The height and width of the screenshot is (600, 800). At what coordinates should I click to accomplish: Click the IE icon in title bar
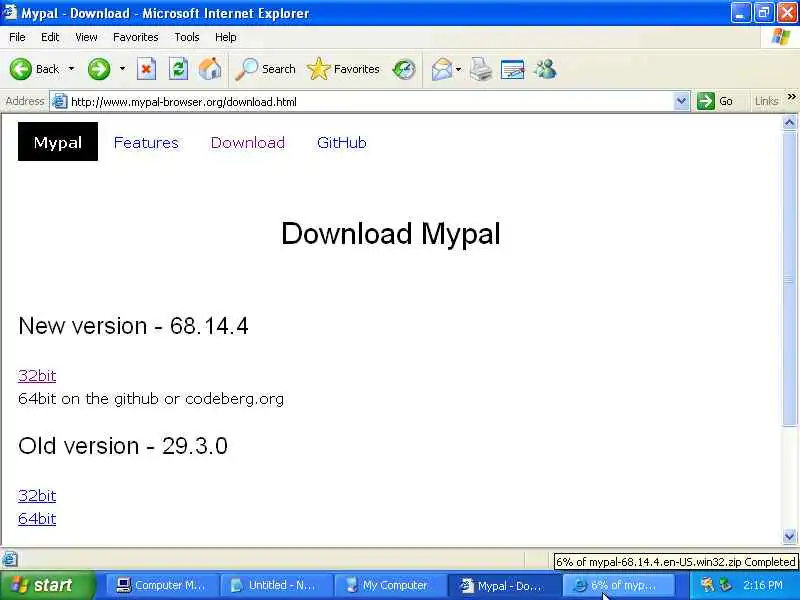click(x=9, y=12)
